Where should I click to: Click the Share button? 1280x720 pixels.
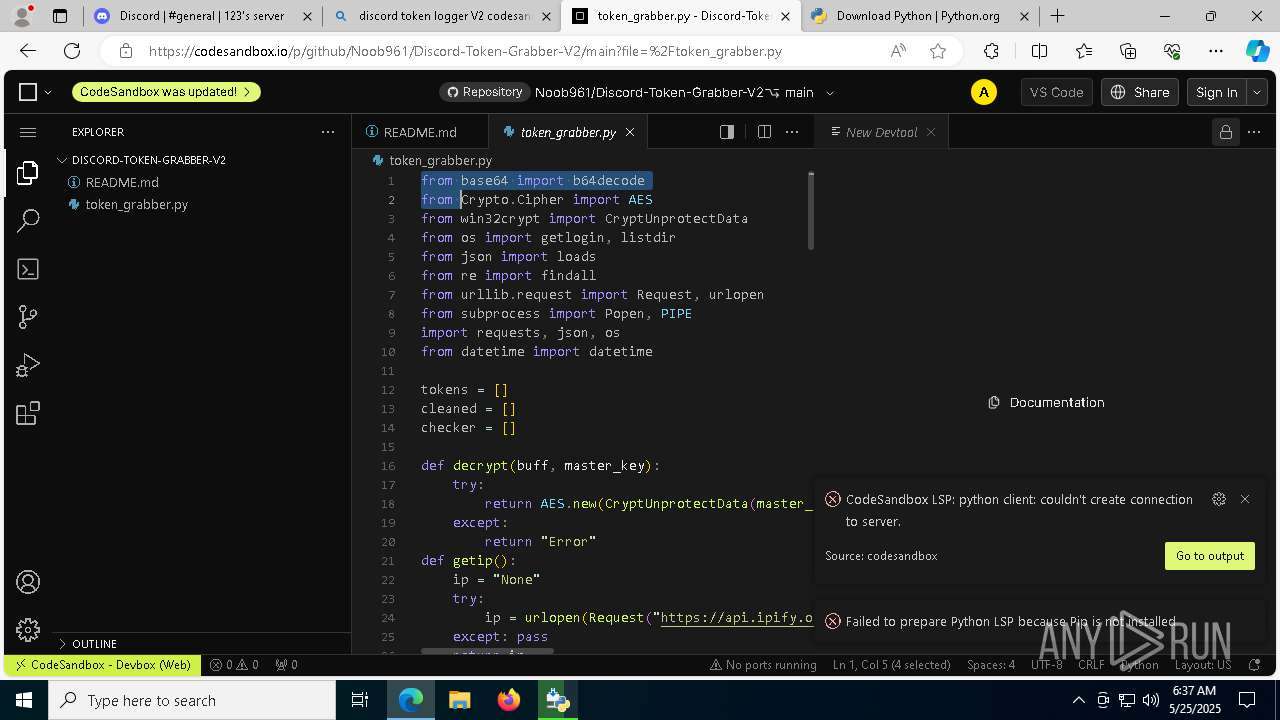1140,92
